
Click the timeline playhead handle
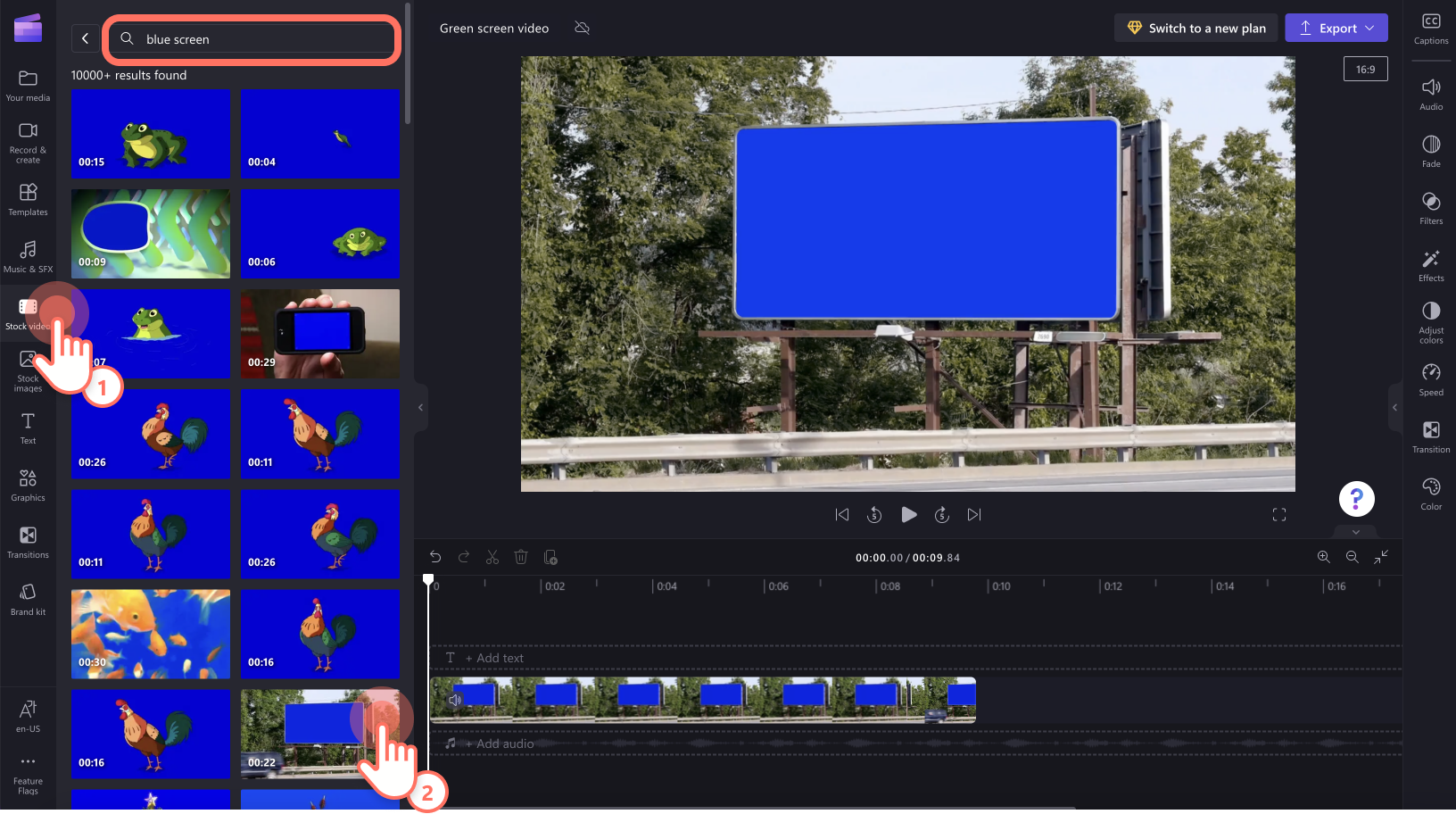coord(428,580)
